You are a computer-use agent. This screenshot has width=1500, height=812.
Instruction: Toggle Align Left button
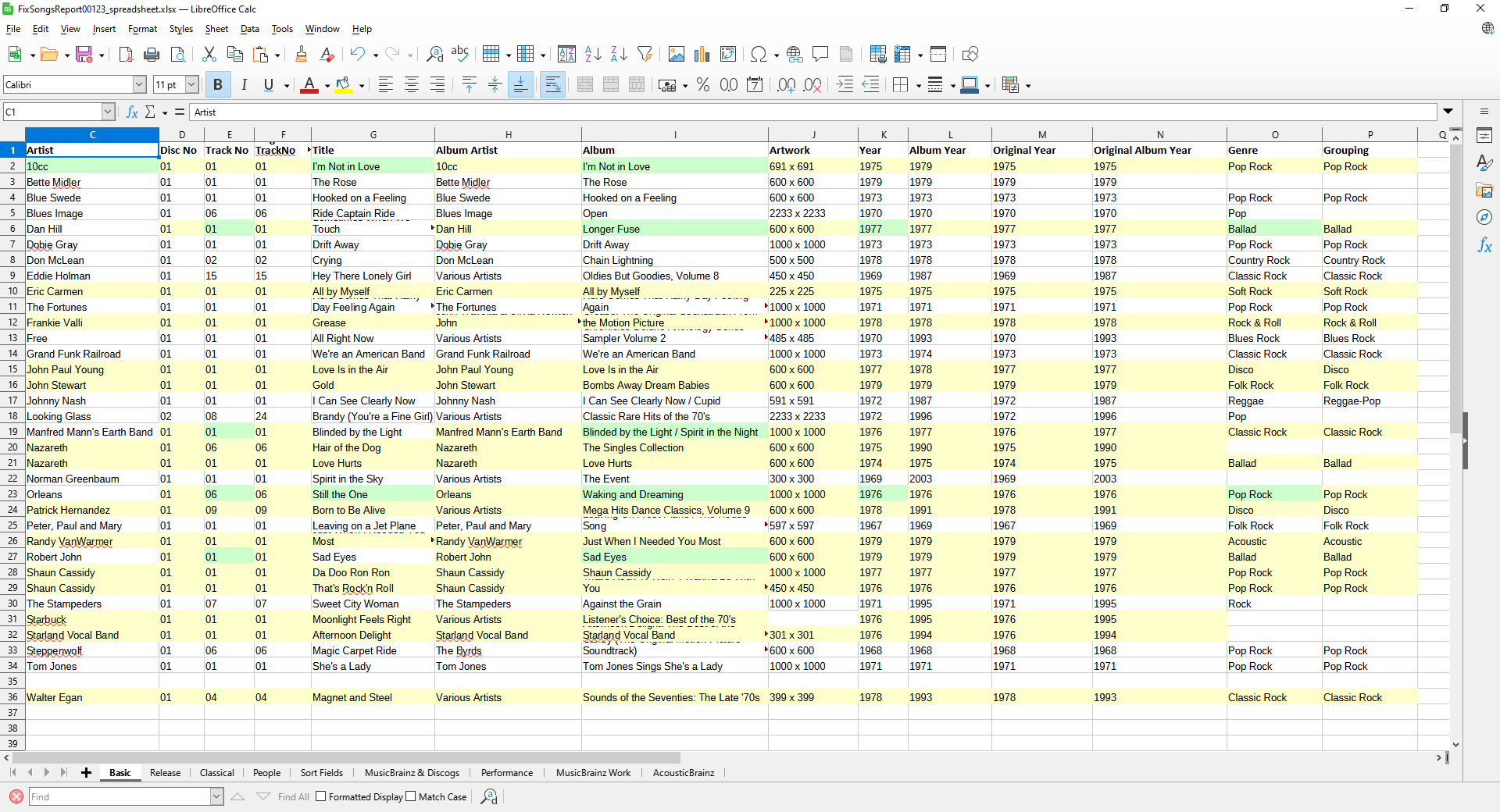coord(386,85)
